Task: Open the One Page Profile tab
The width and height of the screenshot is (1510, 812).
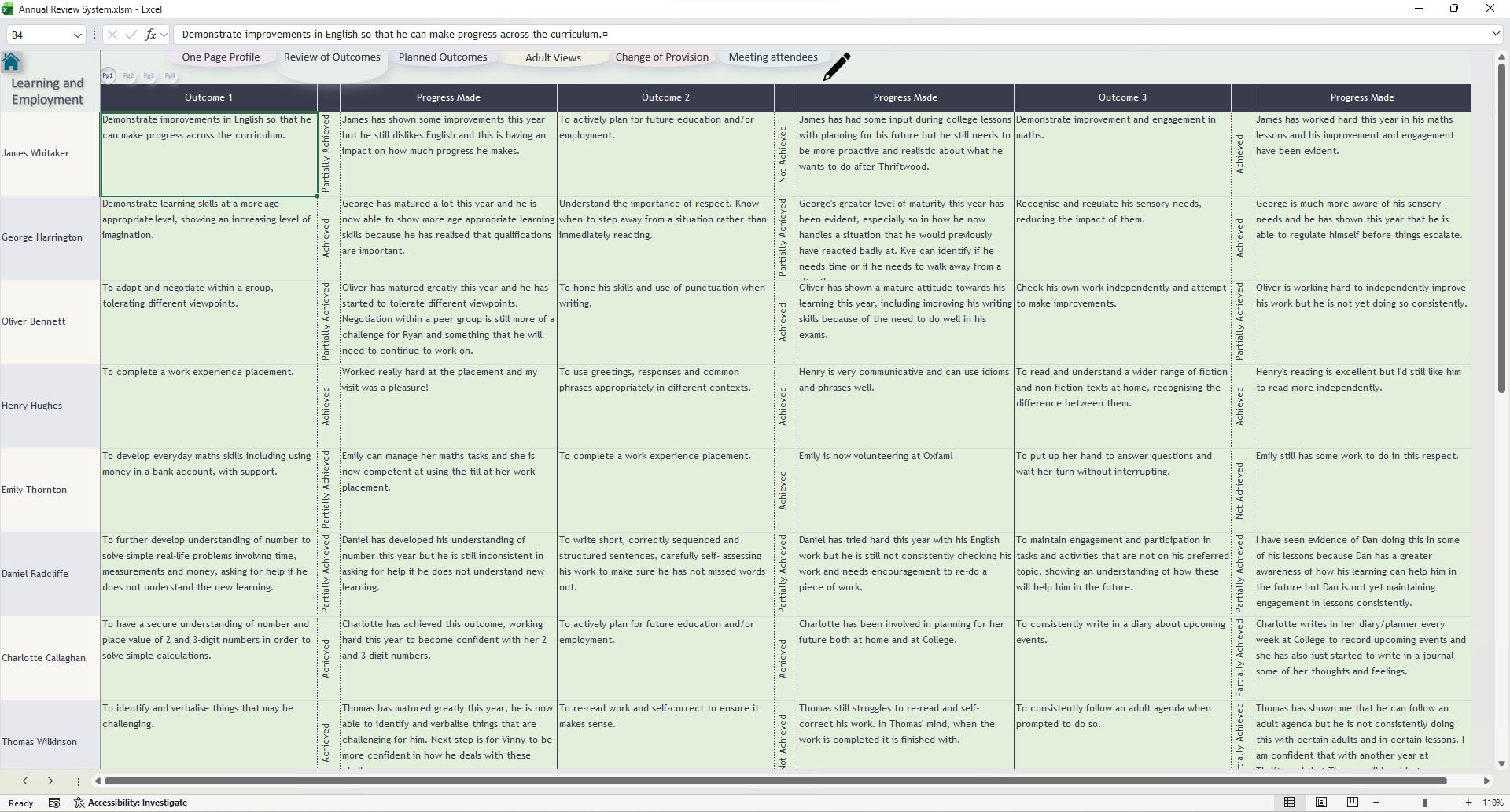Action: pos(221,57)
